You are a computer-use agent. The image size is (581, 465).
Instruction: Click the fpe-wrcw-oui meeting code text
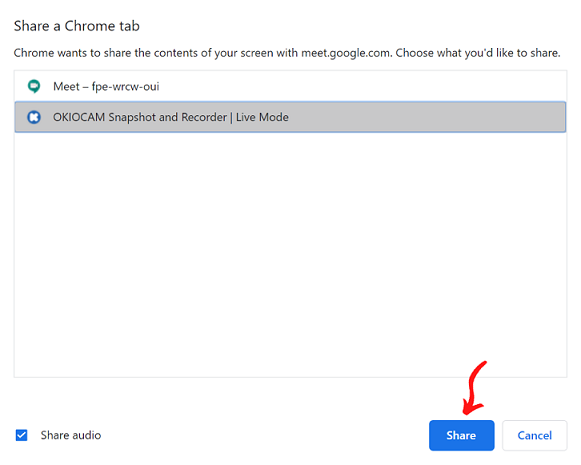coord(126,87)
